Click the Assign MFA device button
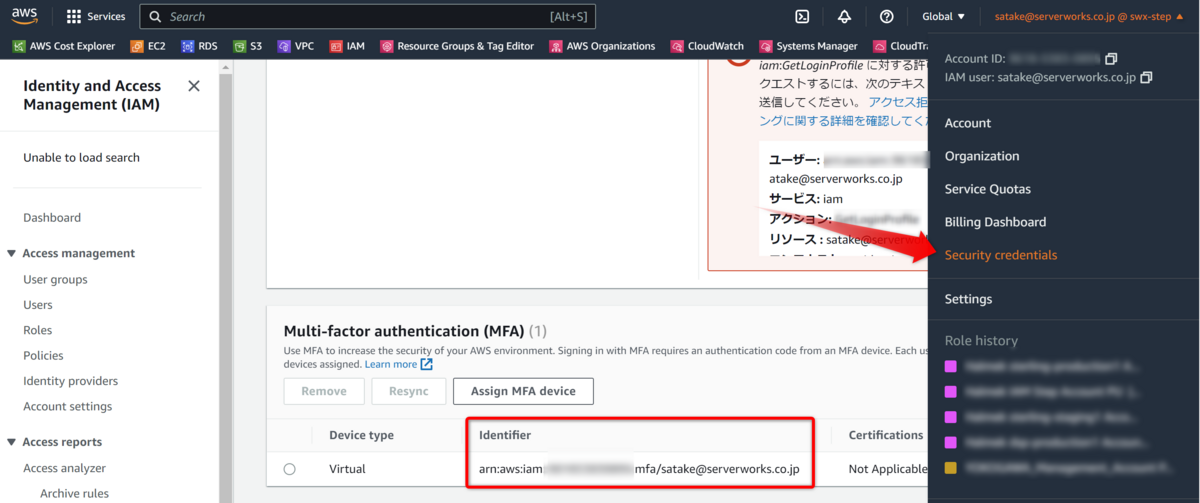The width and height of the screenshot is (1200, 503). [x=523, y=391]
